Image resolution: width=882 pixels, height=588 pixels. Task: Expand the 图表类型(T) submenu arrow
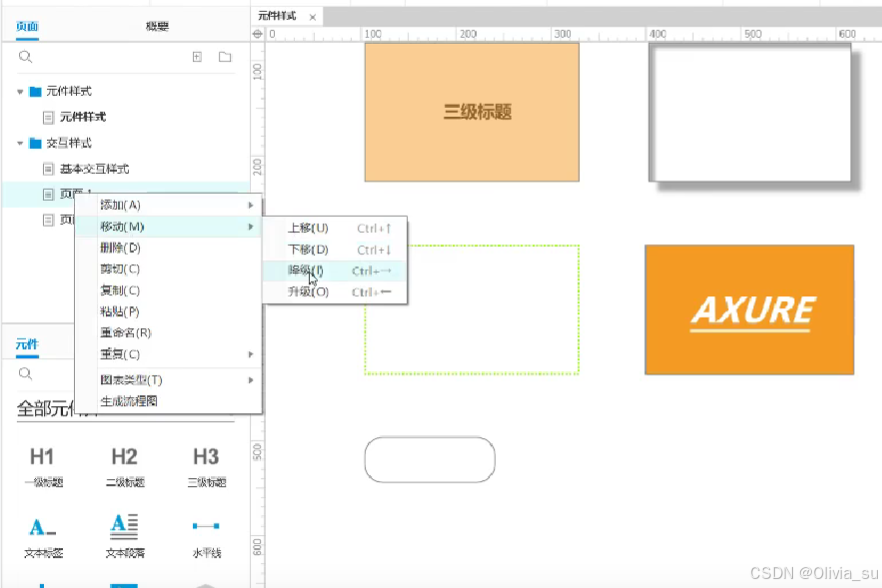(x=251, y=380)
